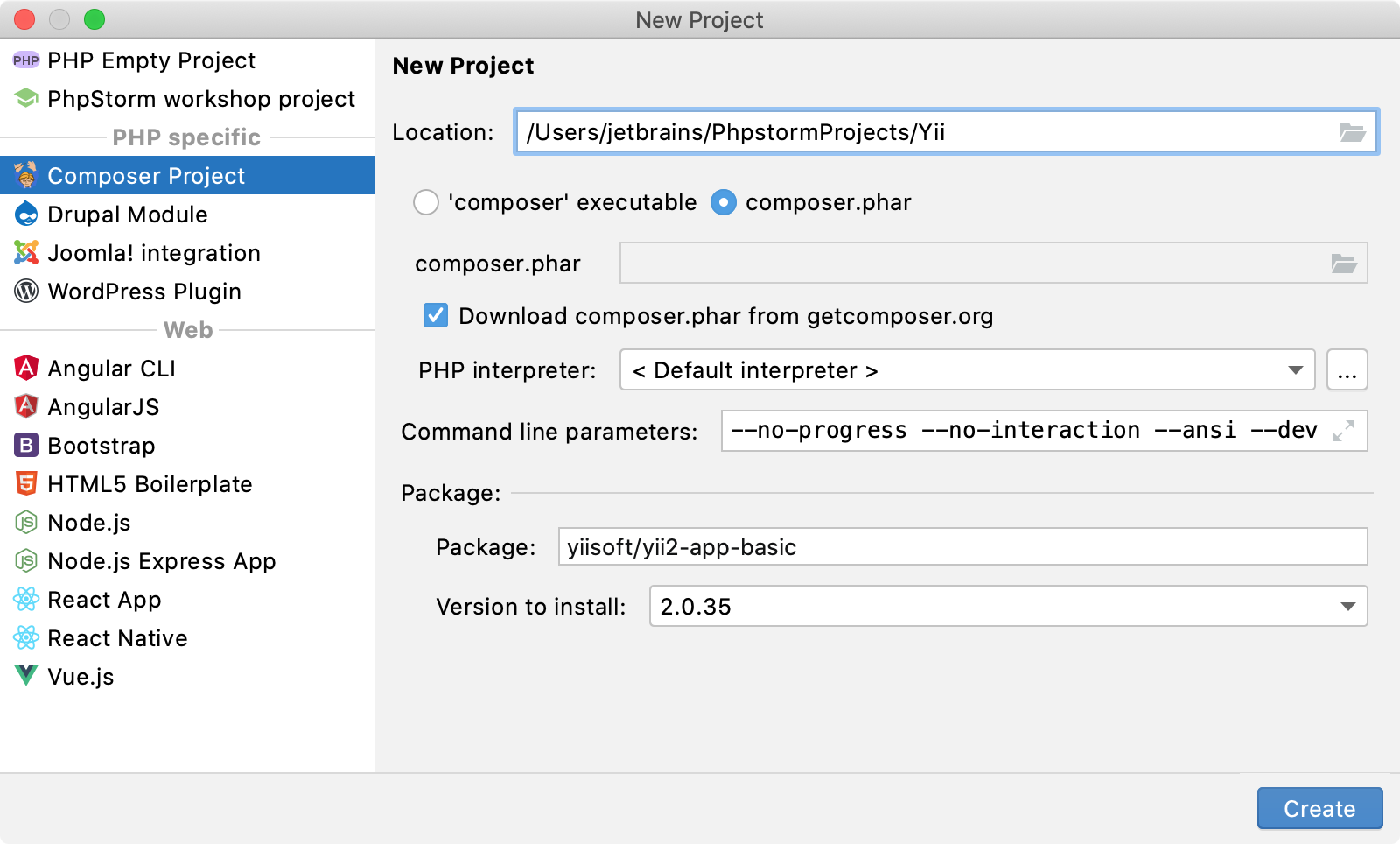The width and height of the screenshot is (1400, 844).
Task: Expand the Command line parameters field
Action: (x=1345, y=431)
